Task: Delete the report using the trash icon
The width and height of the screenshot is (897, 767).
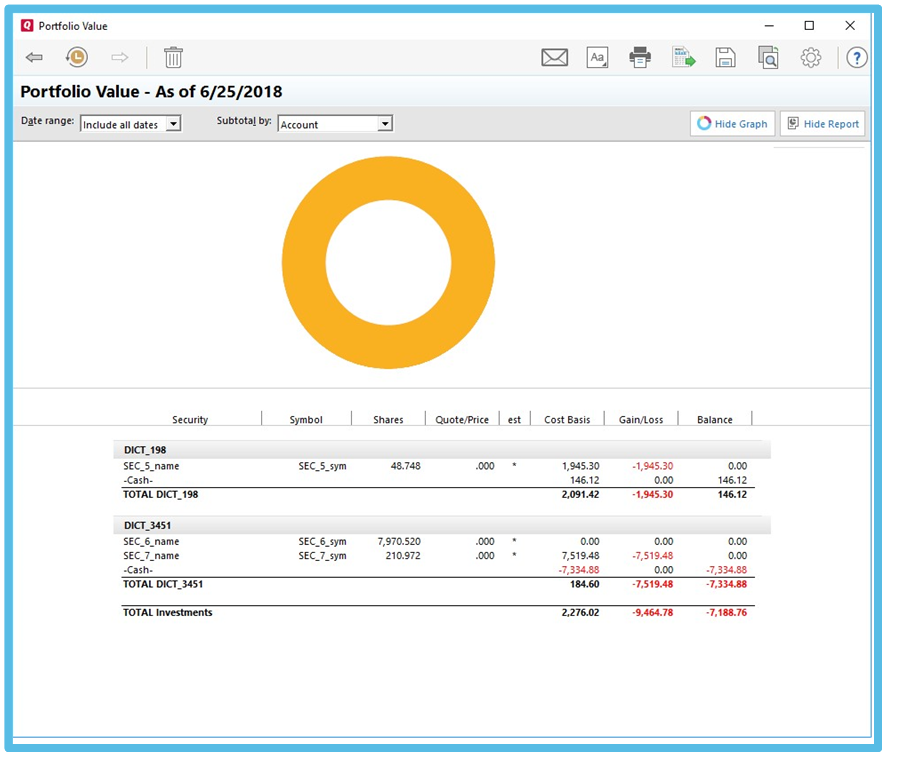Action: [x=173, y=58]
